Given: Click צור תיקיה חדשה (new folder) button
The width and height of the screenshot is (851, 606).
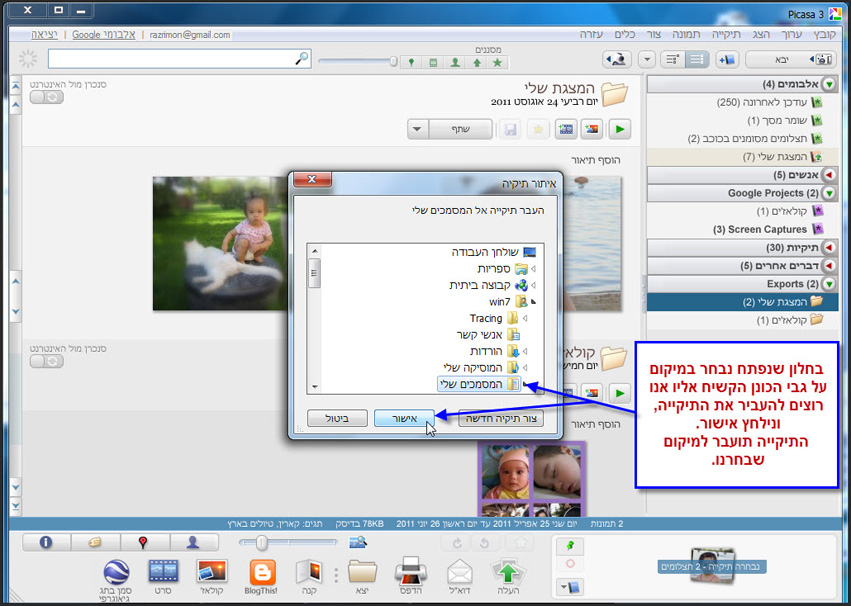Looking at the screenshot, I should point(500,418).
